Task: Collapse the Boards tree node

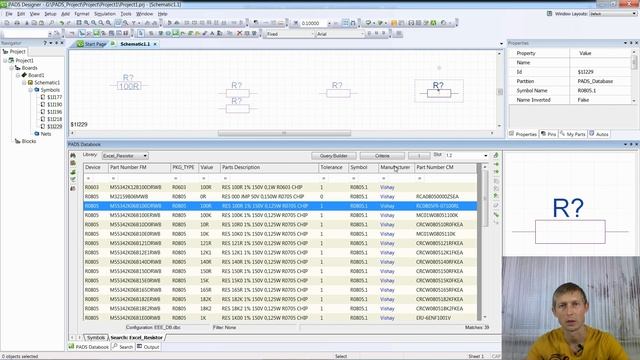Action: (11, 68)
